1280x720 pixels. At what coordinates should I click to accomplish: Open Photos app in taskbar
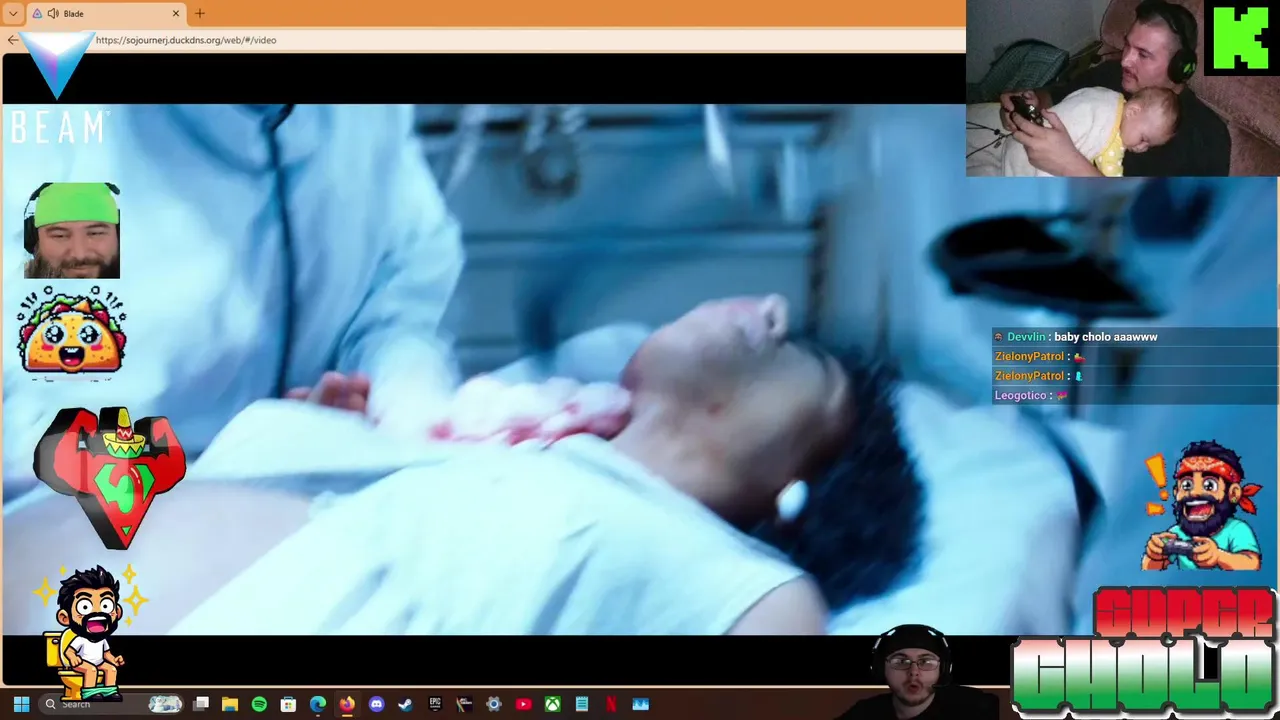point(640,704)
